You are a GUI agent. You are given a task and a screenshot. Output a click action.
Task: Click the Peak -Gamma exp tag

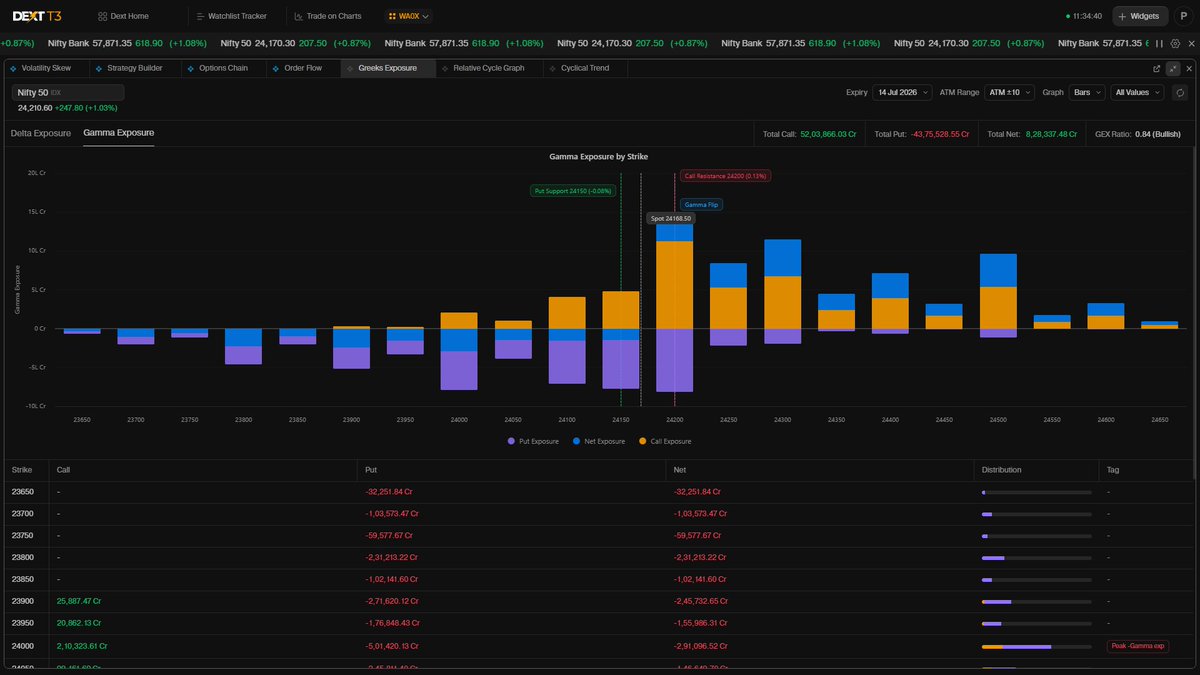tap(1138, 646)
